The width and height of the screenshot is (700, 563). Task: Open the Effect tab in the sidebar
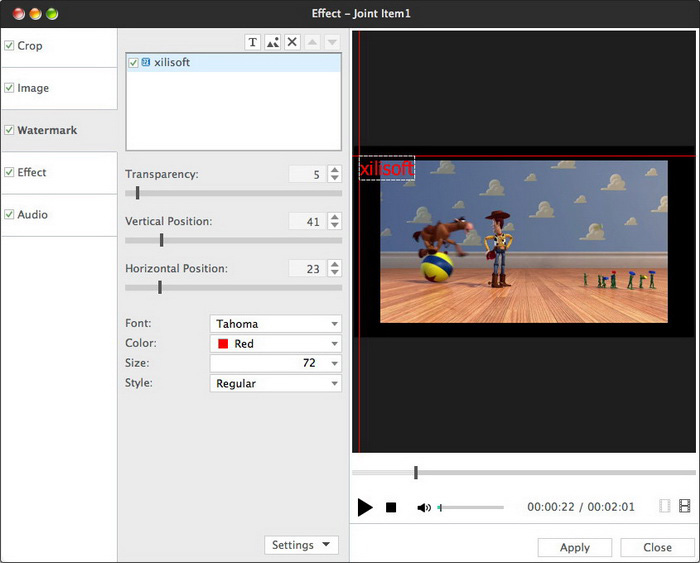[32, 173]
